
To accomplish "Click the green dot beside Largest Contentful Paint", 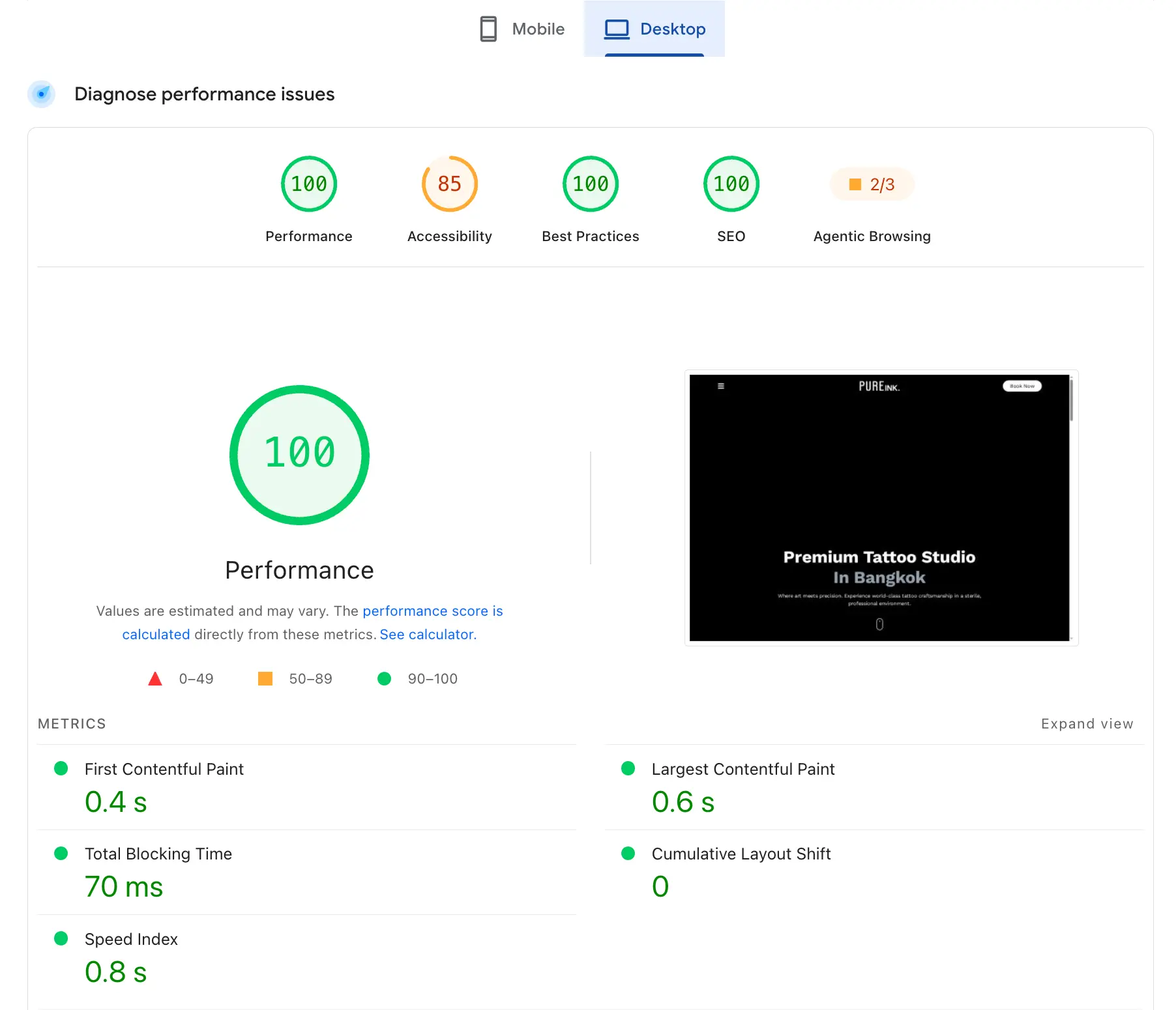I will tap(628, 768).
